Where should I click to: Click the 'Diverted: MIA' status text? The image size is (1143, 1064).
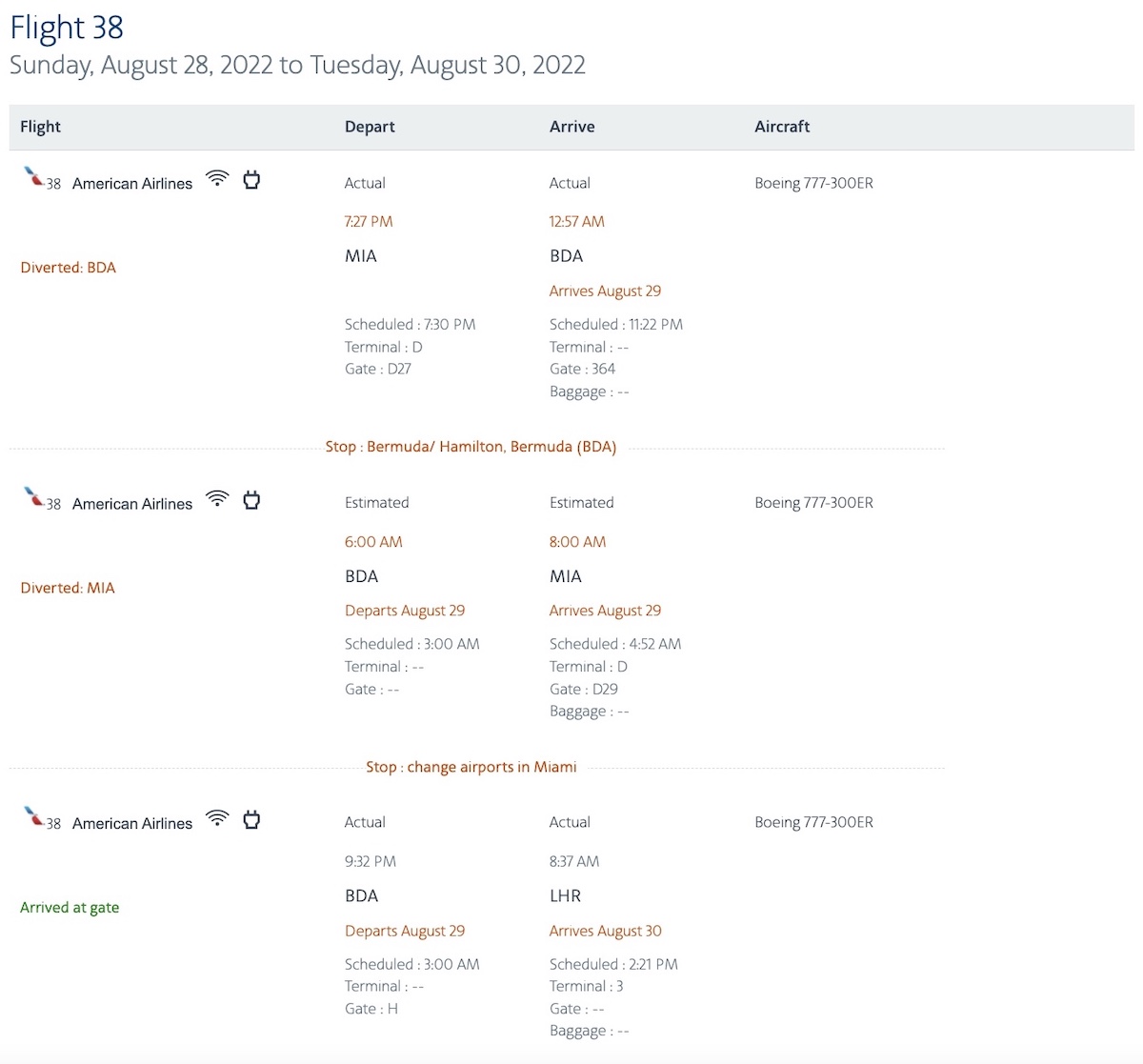pos(68,588)
